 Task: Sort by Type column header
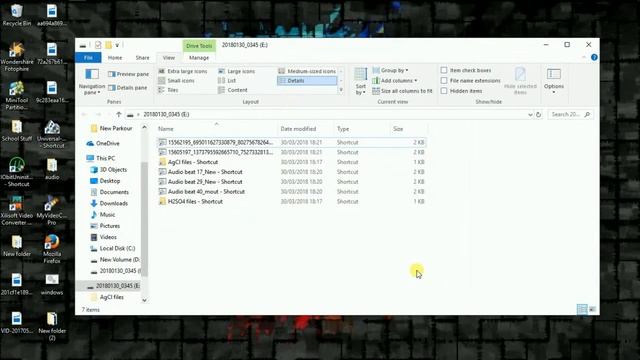[362, 129]
